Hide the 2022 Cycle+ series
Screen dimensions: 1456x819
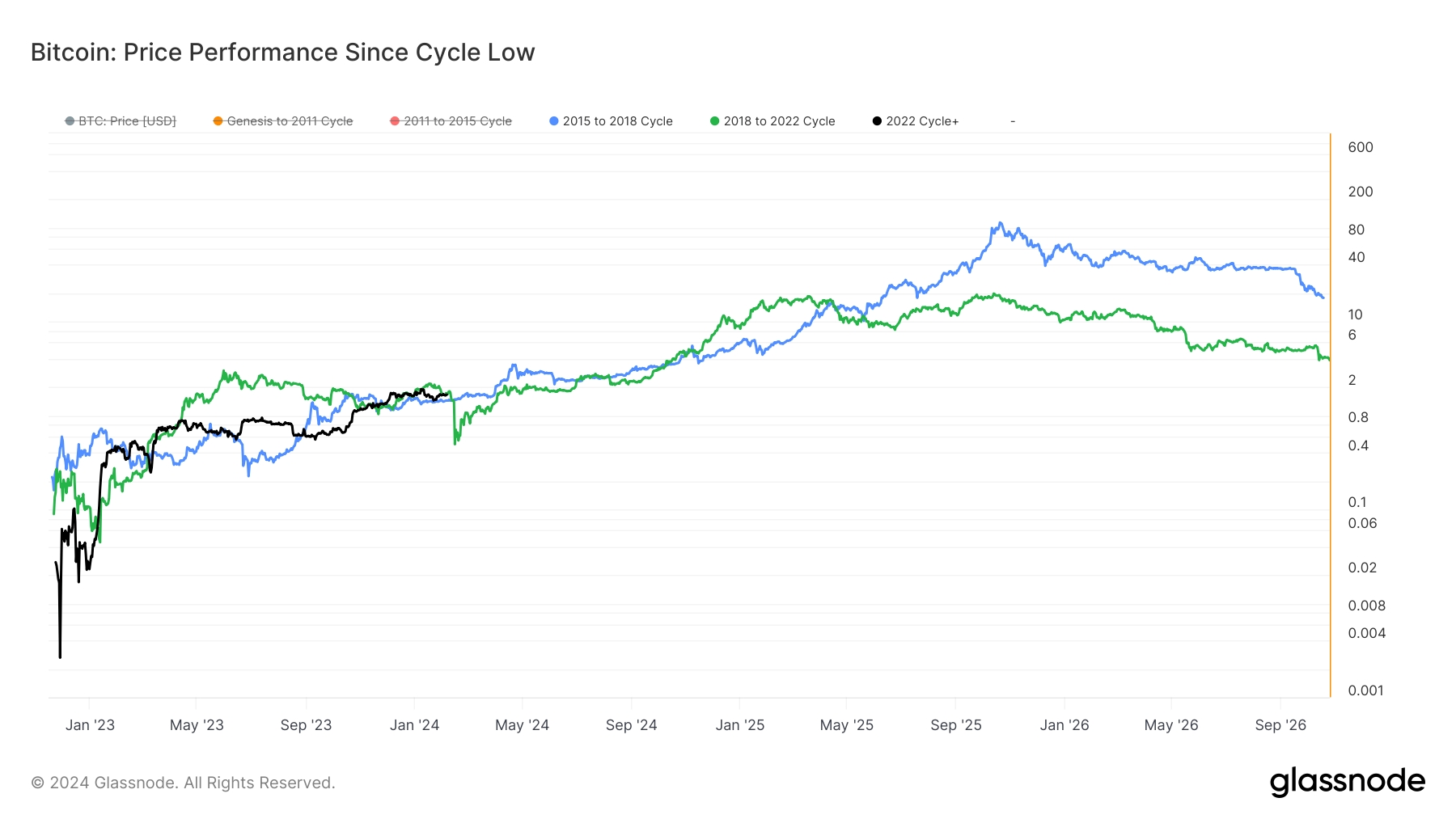tap(921, 121)
